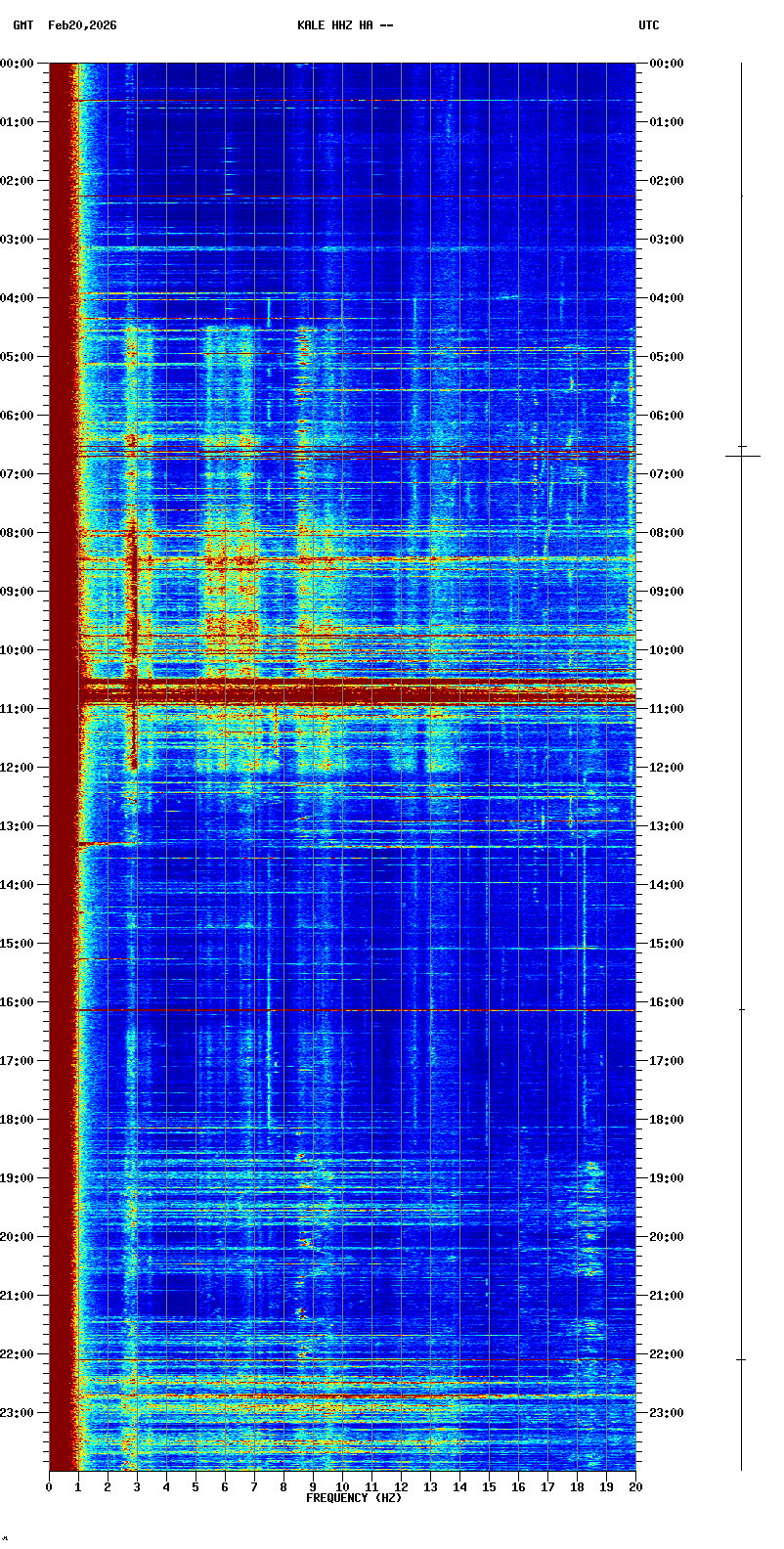Viewport: 784px width, 1549px height.
Task: Click the Feb20,2026 date text
Action: tap(82, 25)
